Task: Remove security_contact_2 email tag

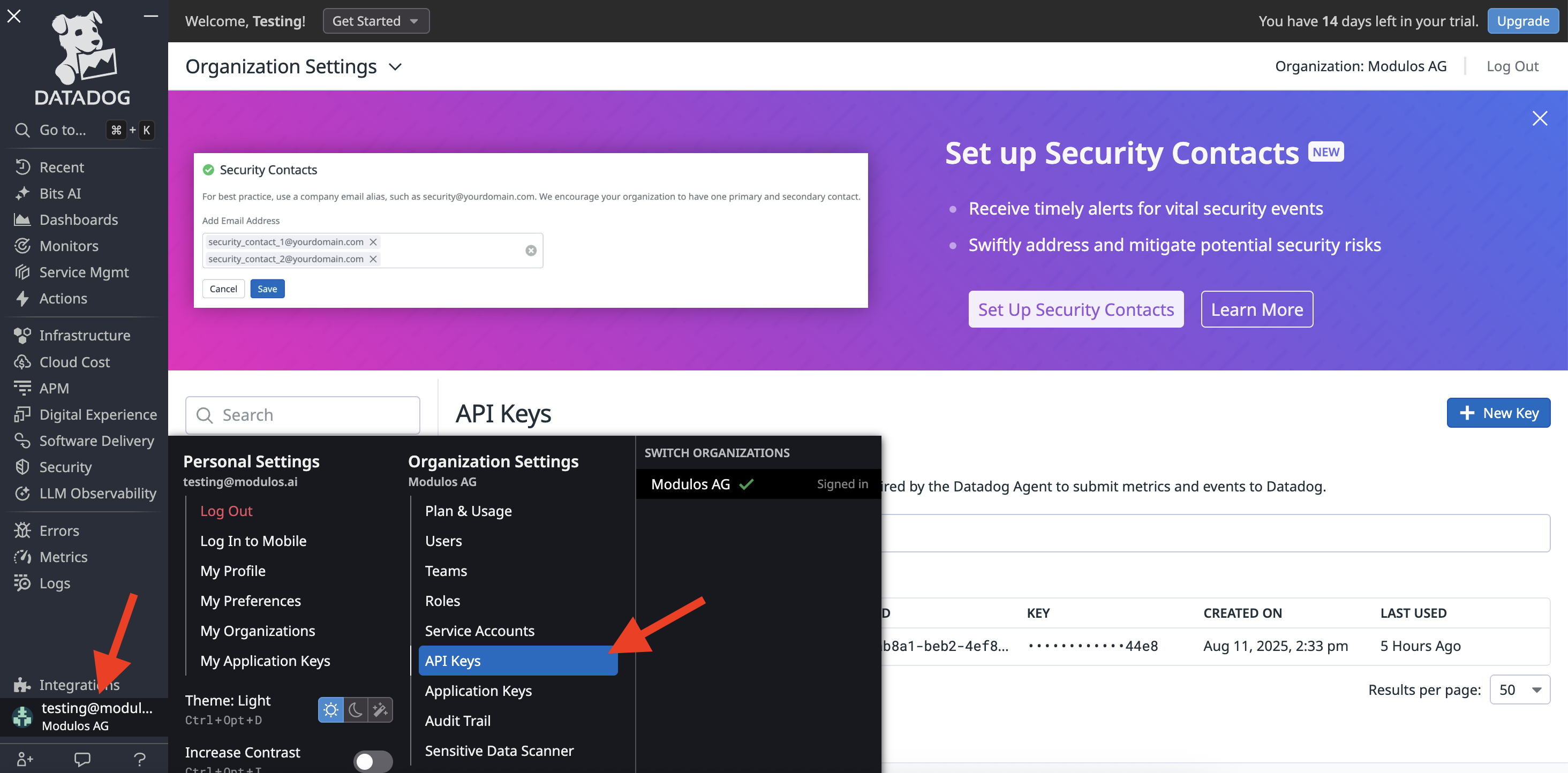Action: point(373,259)
